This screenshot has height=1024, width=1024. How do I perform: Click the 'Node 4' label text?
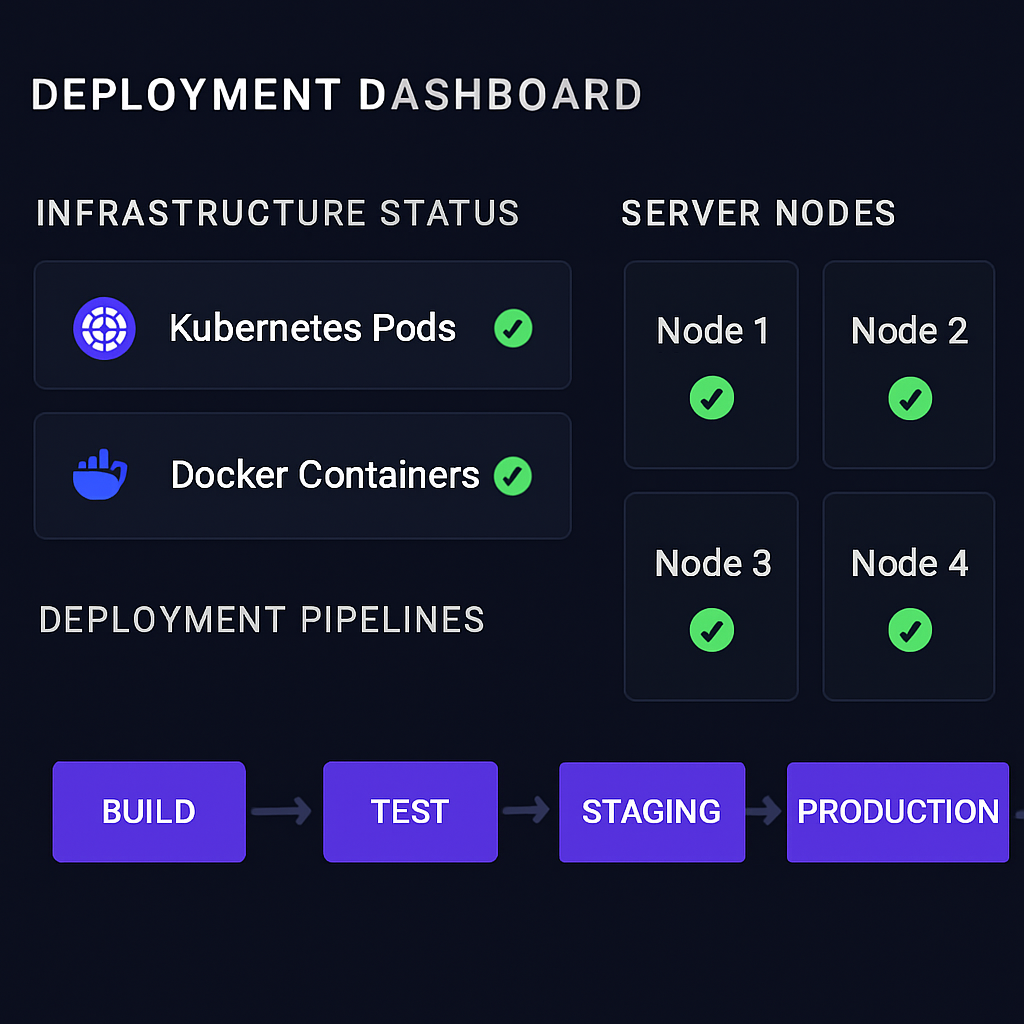[910, 563]
